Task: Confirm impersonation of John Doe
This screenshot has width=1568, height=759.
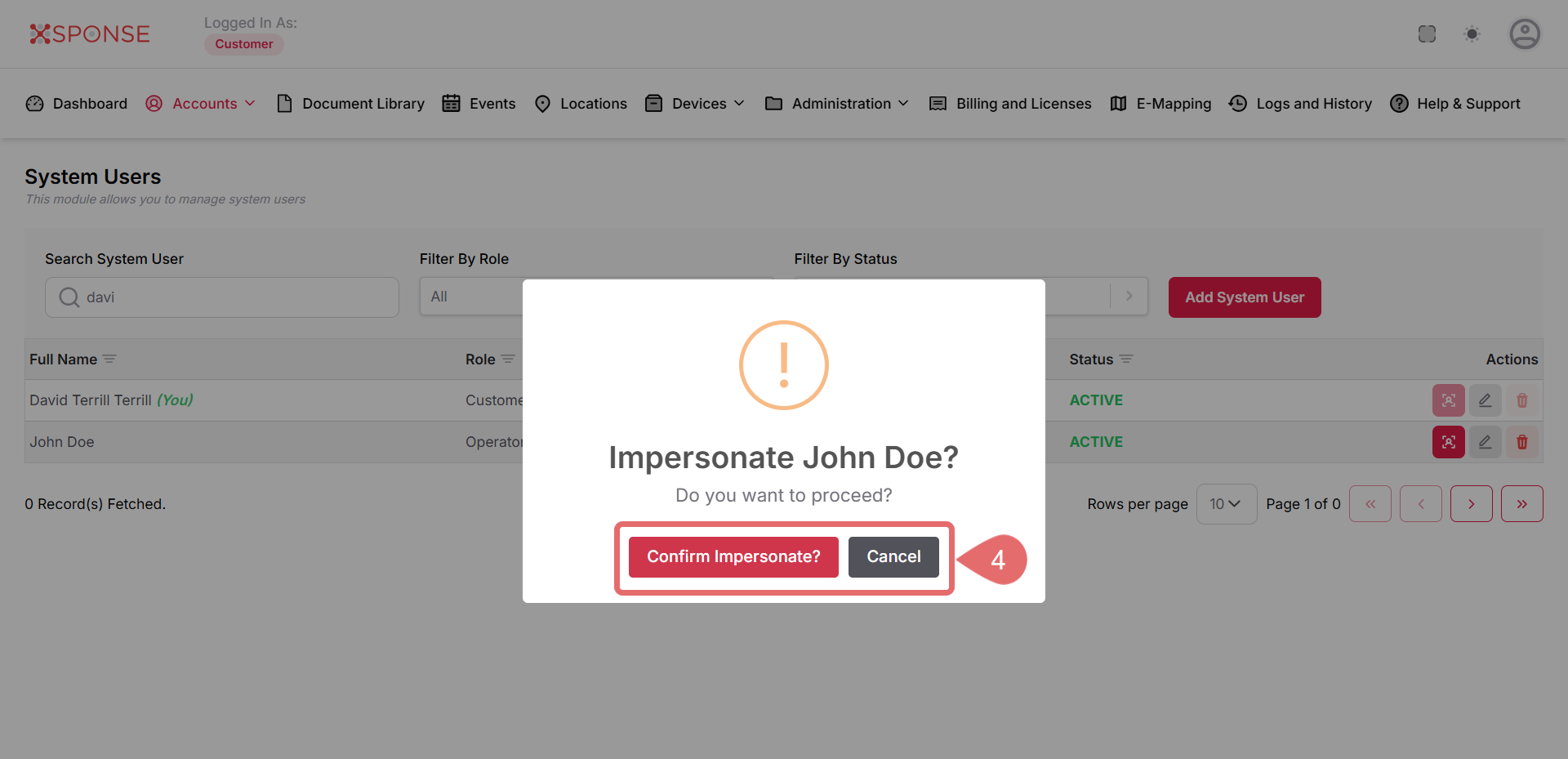Action: click(733, 557)
